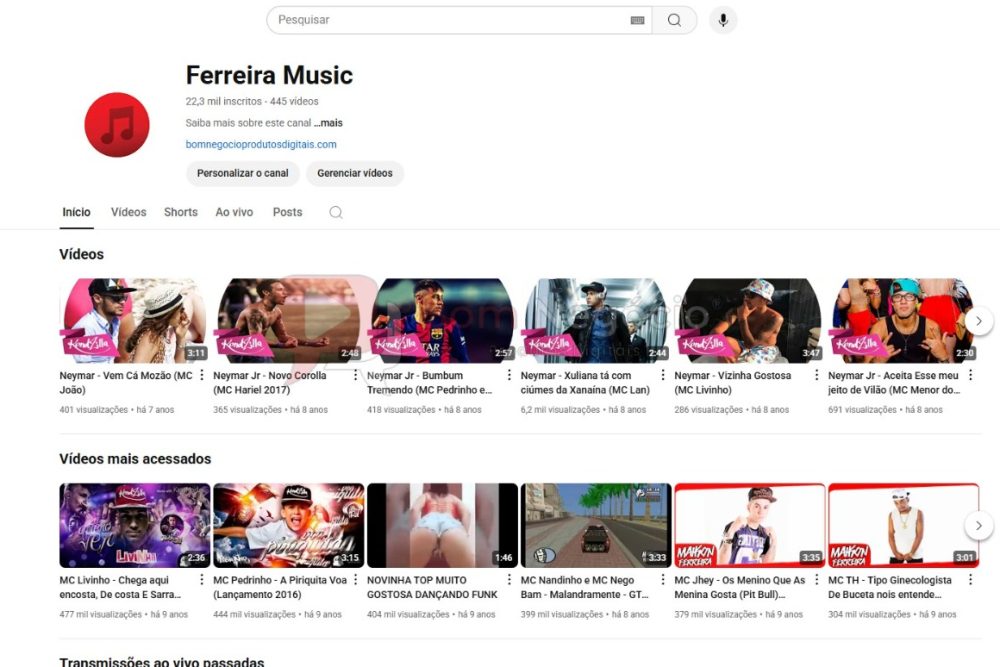
Task: Activate voice search microphone
Action: (723, 20)
